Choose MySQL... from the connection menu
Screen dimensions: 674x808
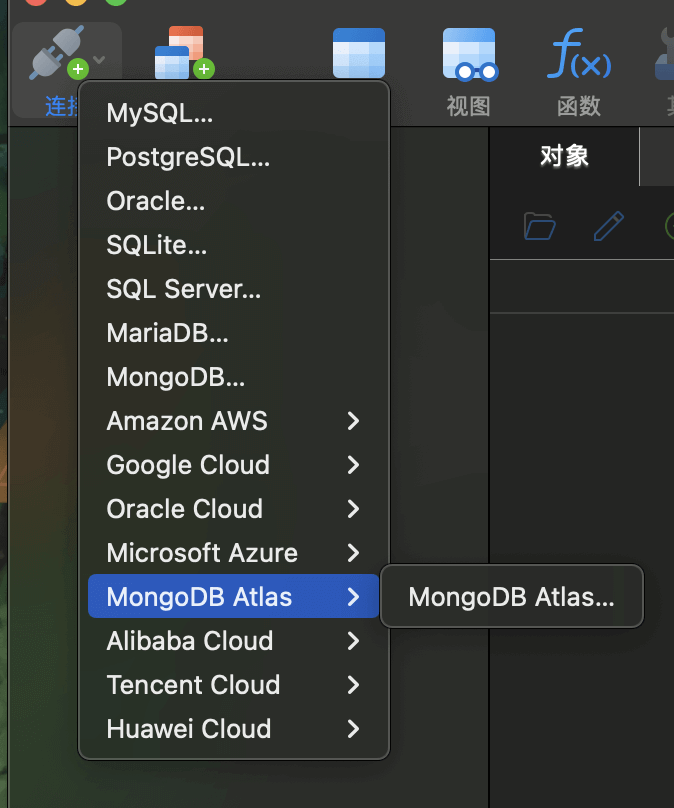pyautogui.click(x=160, y=113)
